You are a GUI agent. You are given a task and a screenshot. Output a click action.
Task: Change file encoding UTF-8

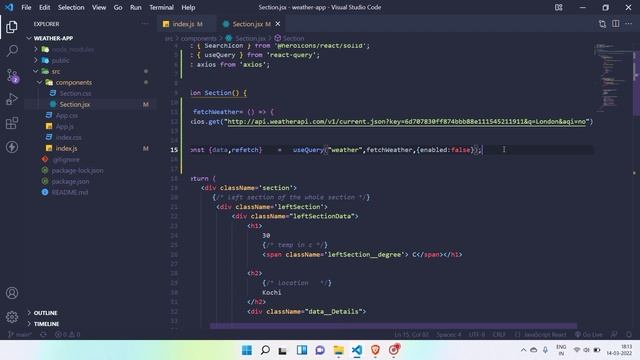(x=477, y=334)
